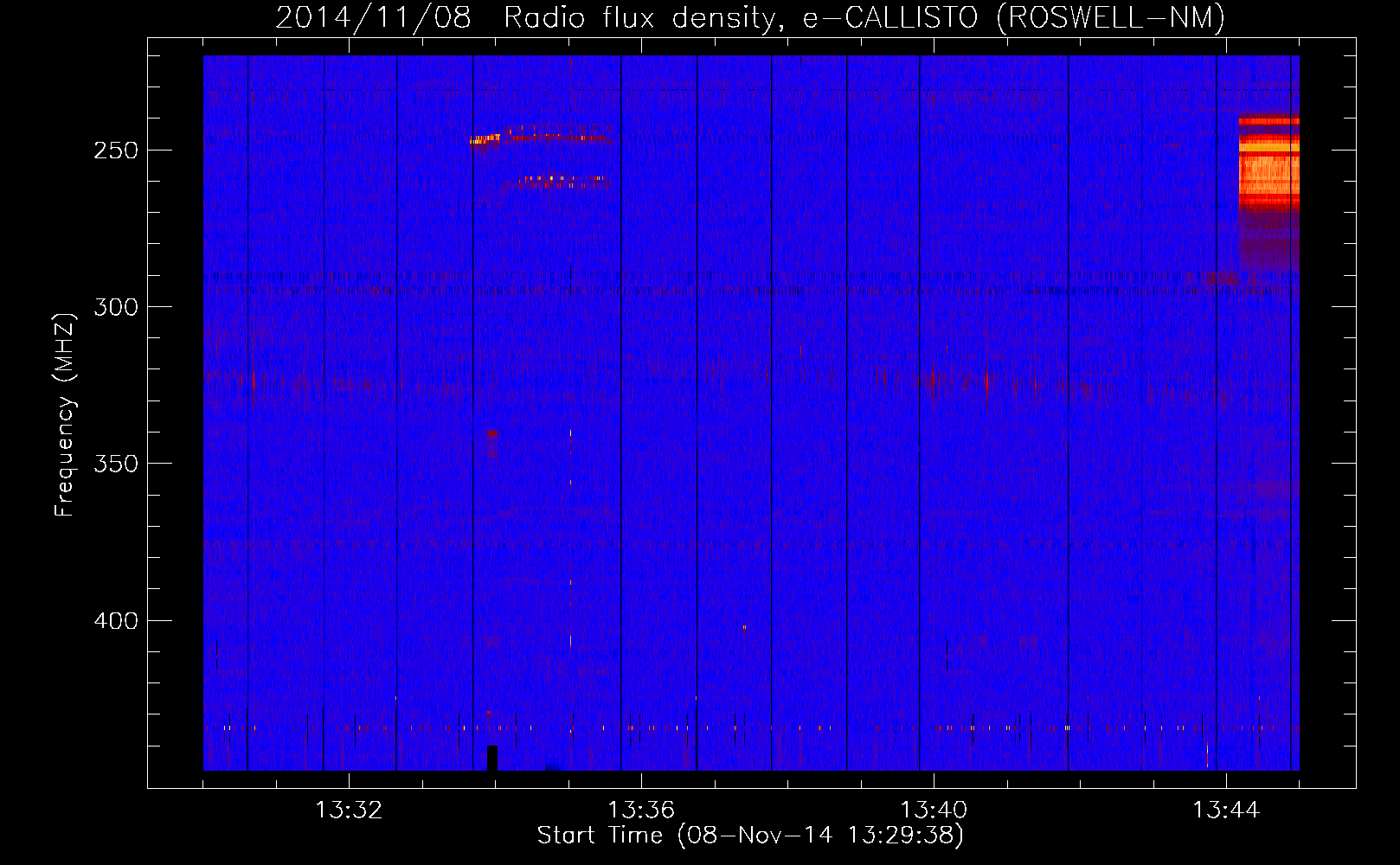The height and width of the screenshot is (865, 1400).
Task: Click the 13:40 time axis label
Action: (934, 810)
